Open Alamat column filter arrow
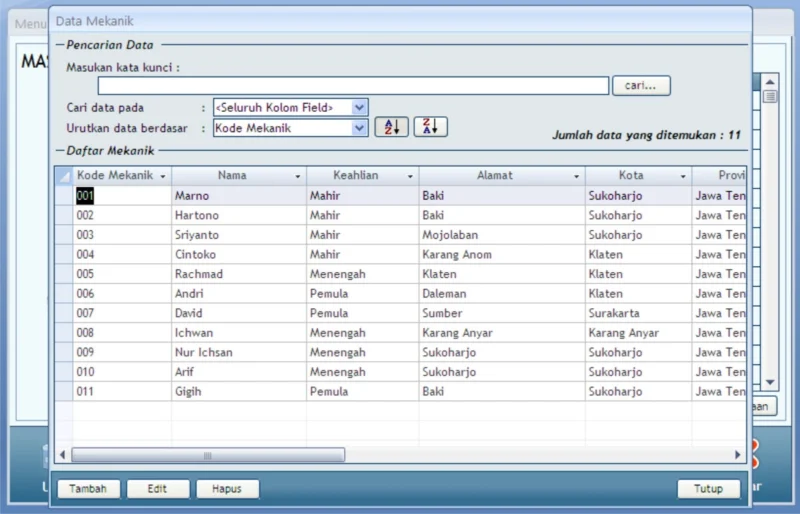The width and height of the screenshot is (800, 514). tap(576, 177)
